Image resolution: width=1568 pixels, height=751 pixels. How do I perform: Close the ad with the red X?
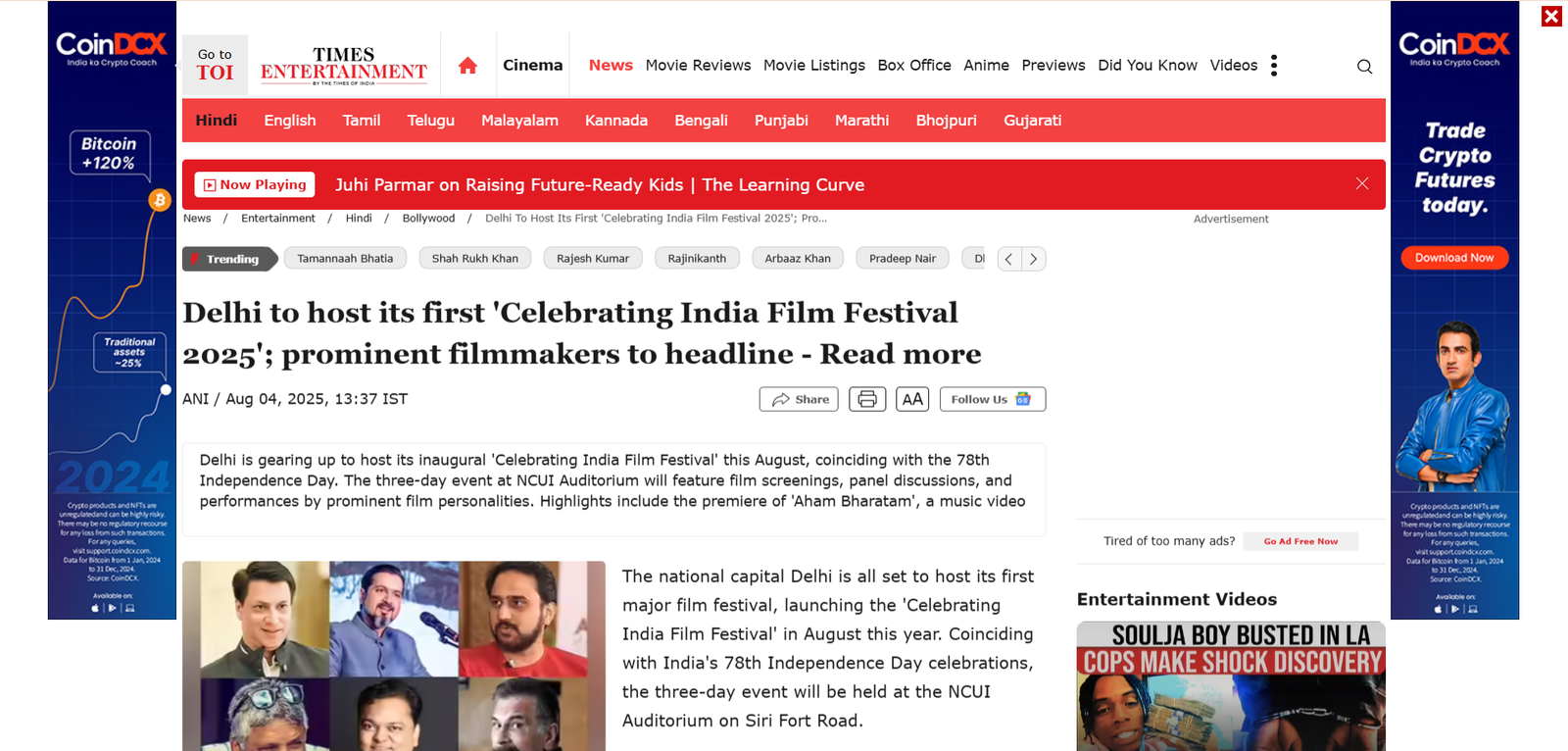click(1551, 17)
